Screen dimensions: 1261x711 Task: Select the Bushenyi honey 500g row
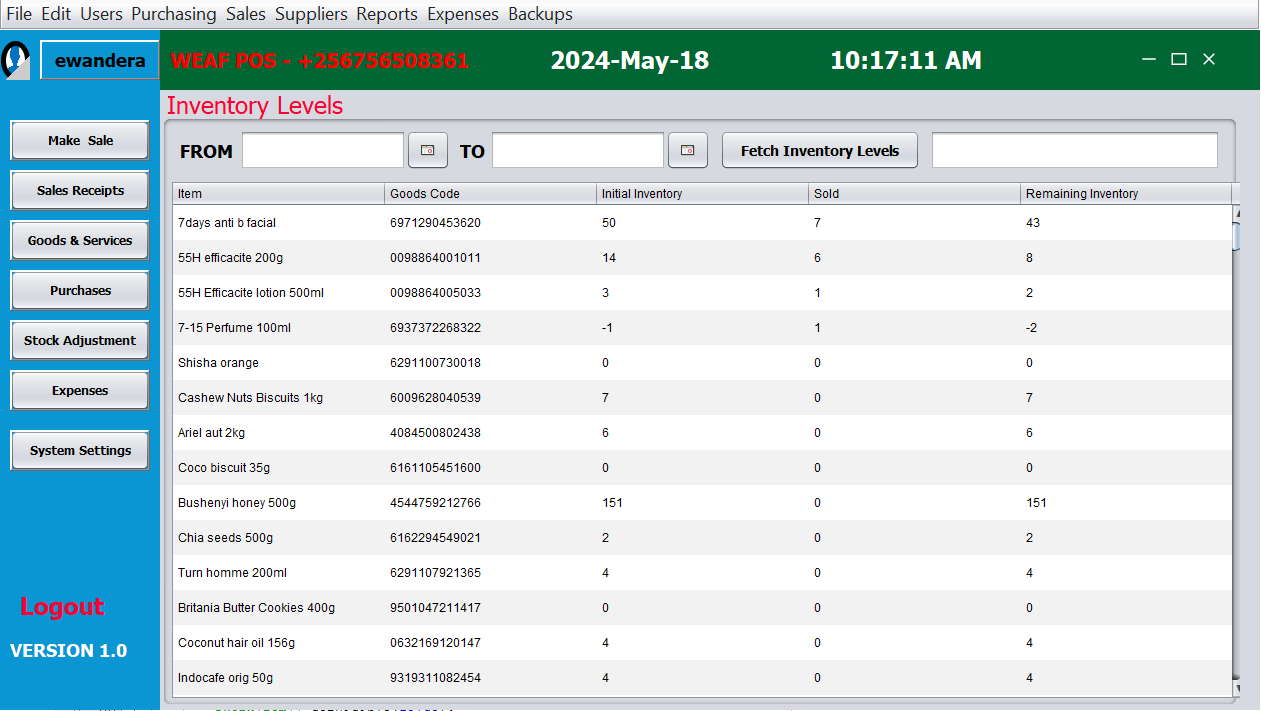(x=237, y=503)
